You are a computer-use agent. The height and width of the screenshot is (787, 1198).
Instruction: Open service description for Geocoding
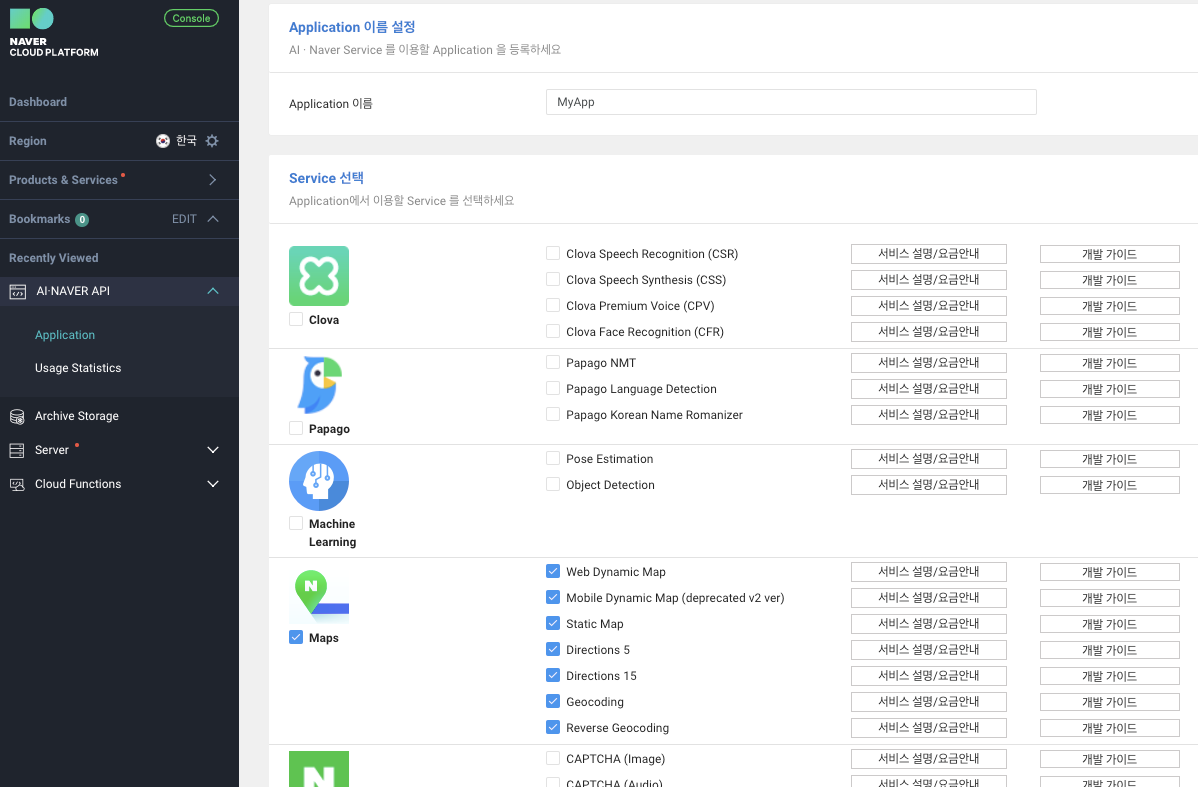pyautogui.click(x=928, y=701)
